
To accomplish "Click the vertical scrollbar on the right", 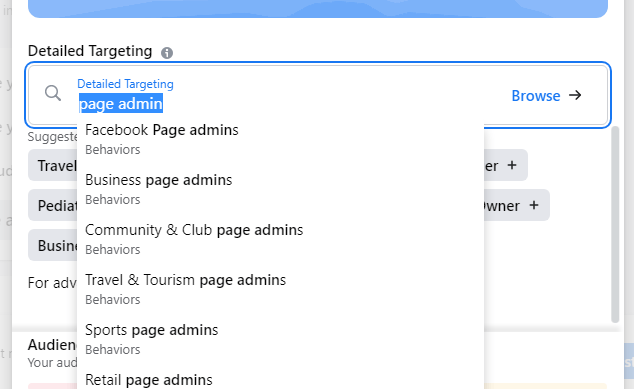I will pyautogui.click(x=615, y=224).
